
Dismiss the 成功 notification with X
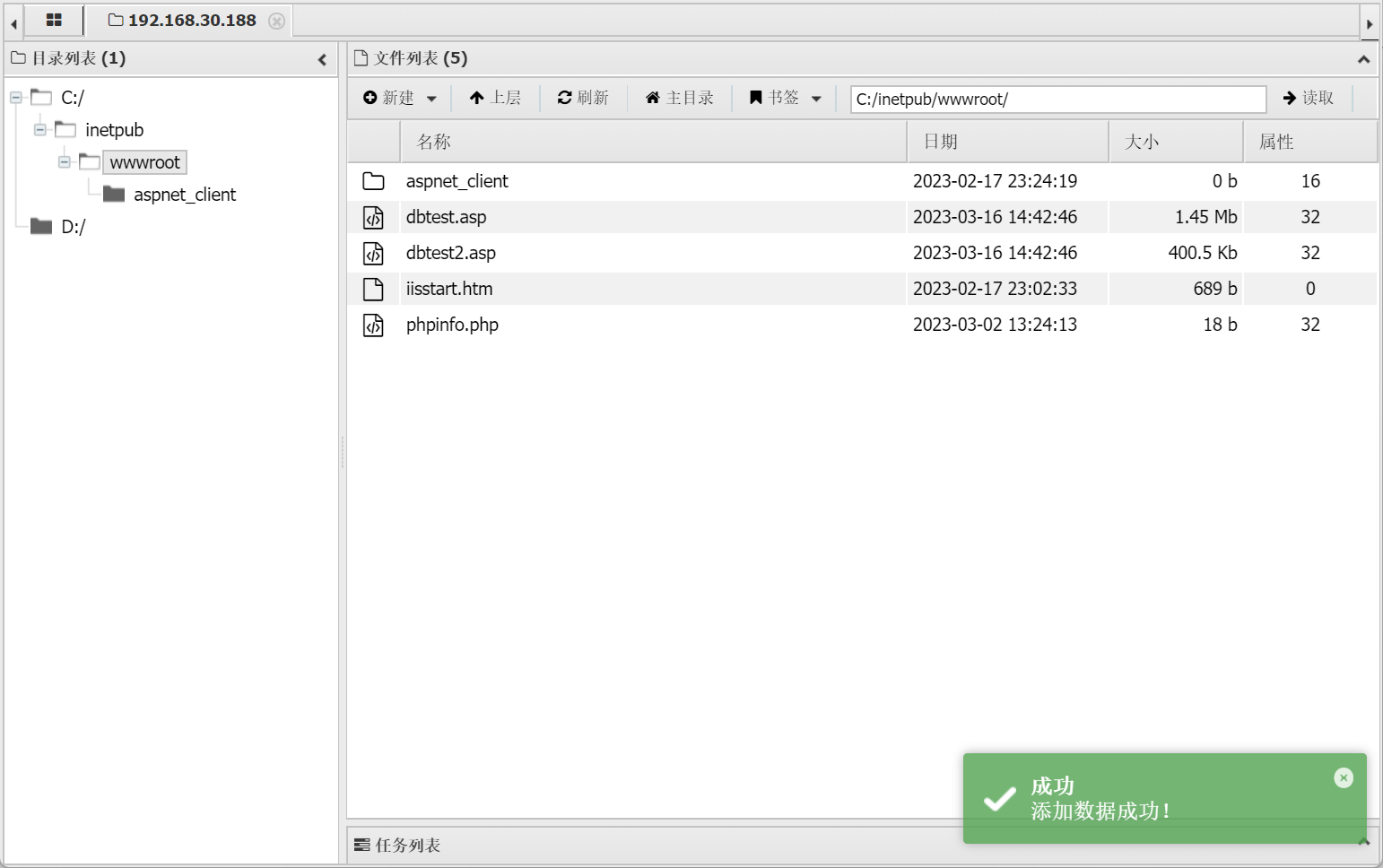point(1344,777)
